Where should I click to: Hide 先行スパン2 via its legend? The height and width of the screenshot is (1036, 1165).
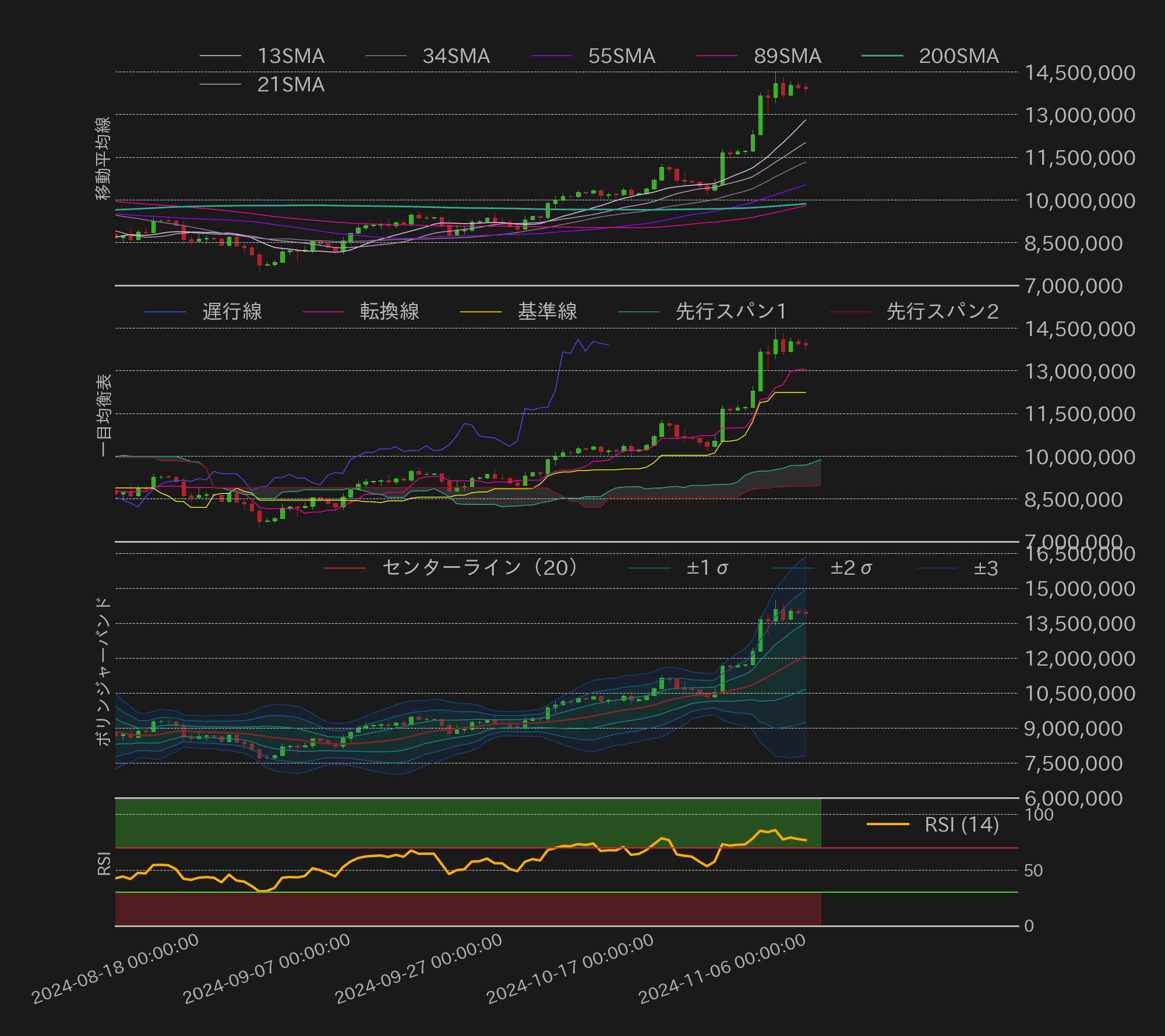942,312
